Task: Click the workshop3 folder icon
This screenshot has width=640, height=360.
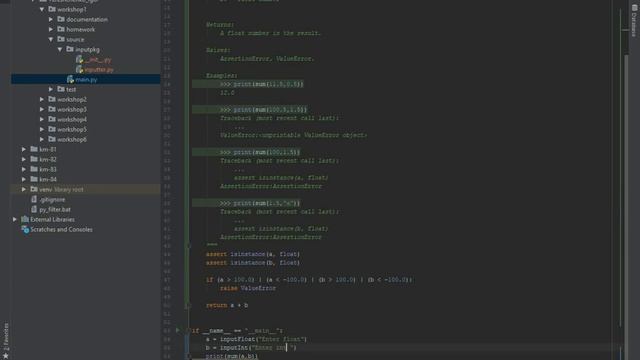Action: pyautogui.click(x=52, y=109)
